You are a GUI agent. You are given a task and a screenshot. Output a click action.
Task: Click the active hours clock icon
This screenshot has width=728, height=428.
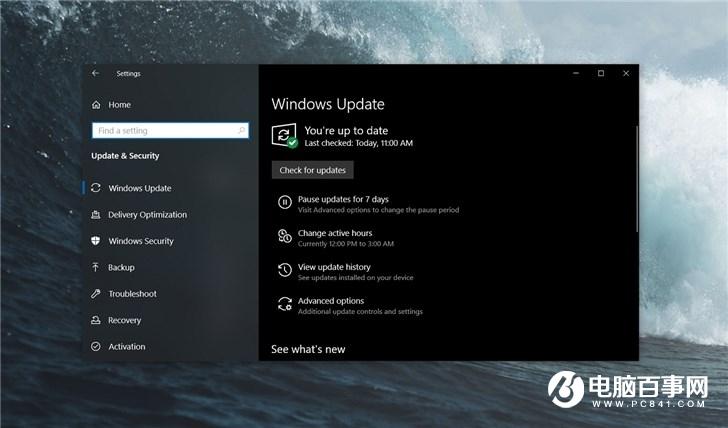(x=284, y=236)
